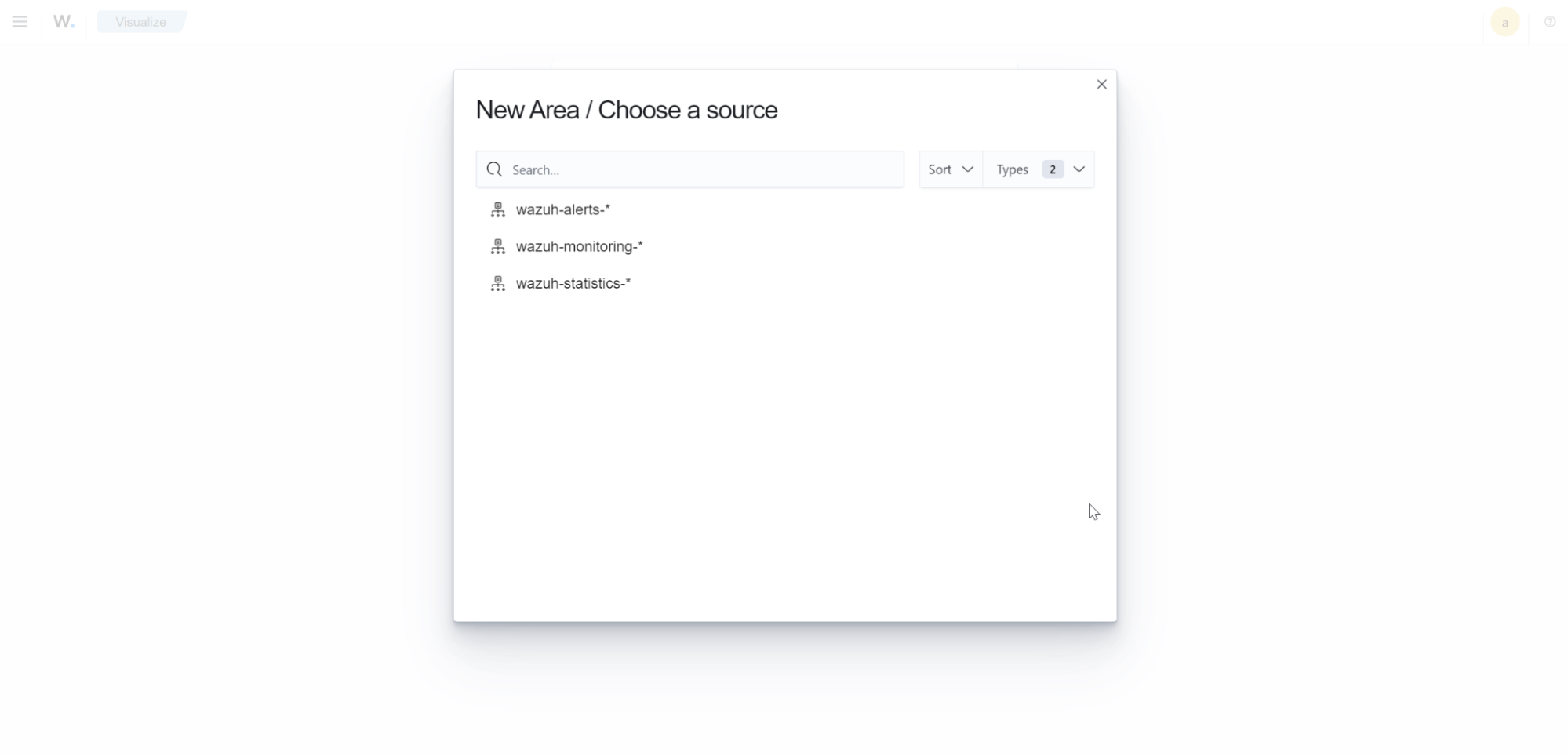
Task: Click the Wazuh logo
Action: pyautogui.click(x=63, y=21)
